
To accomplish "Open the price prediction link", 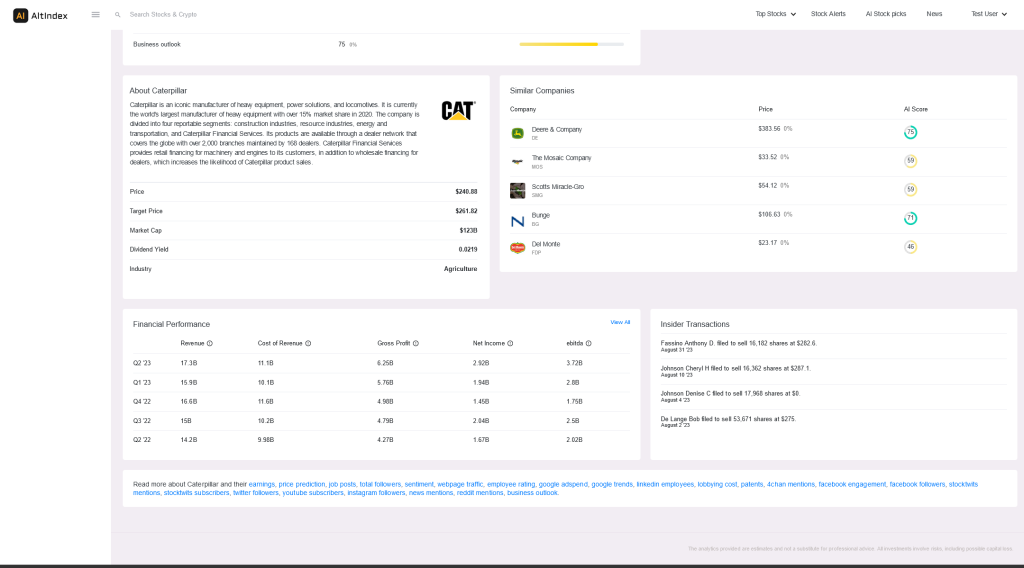I will (x=302, y=484).
